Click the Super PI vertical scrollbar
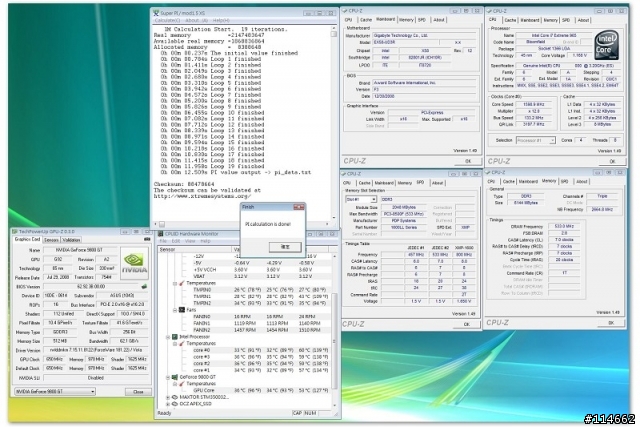Screen dimensions: 640x427 [x=333, y=122]
